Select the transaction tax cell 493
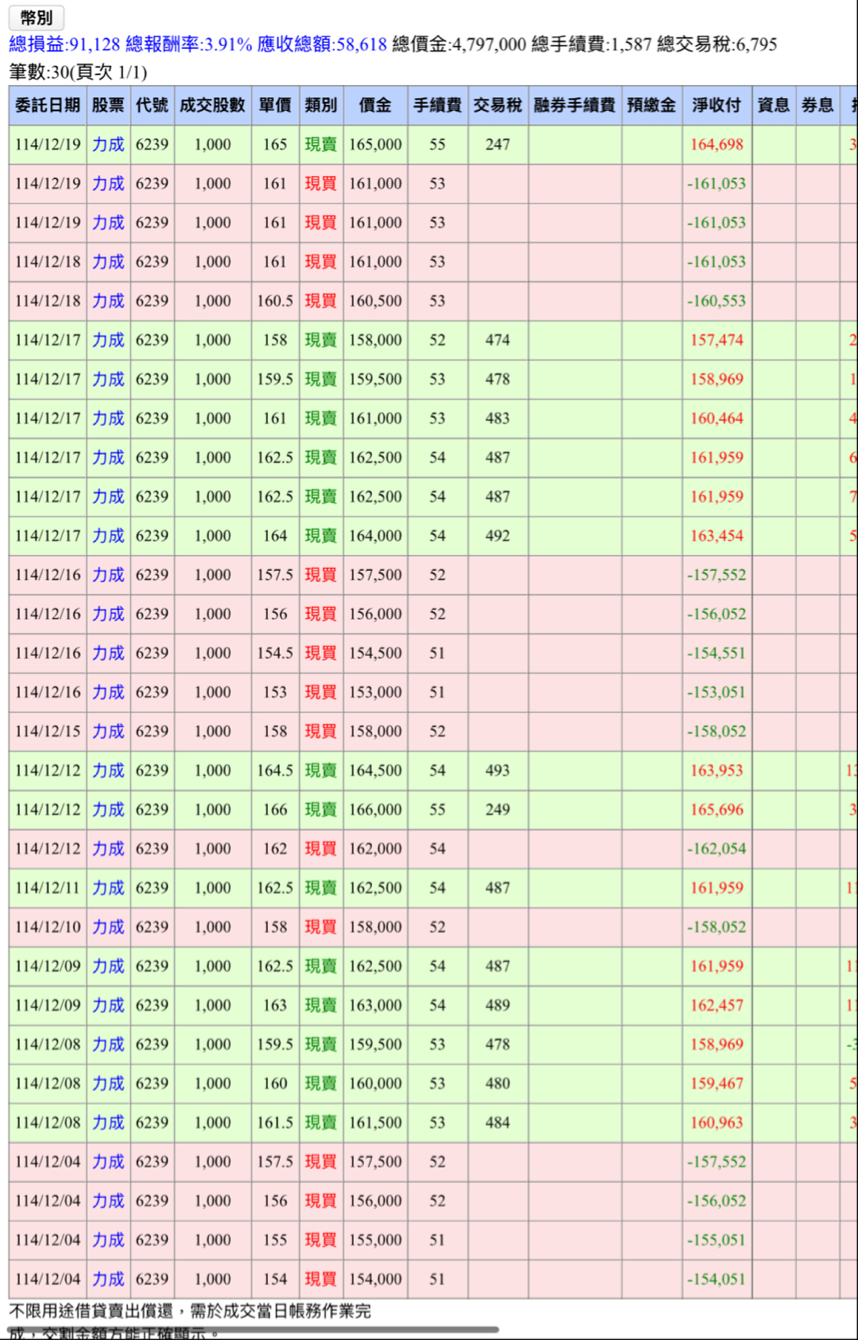858x1340 pixels. 497,771
